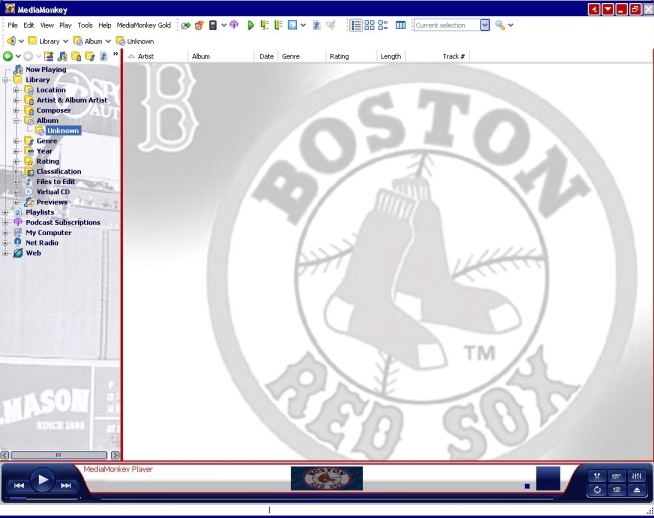654x518 pixels.
Task: Open the dropdown arrow after Library breadcrumb
Action: point(65,41)
